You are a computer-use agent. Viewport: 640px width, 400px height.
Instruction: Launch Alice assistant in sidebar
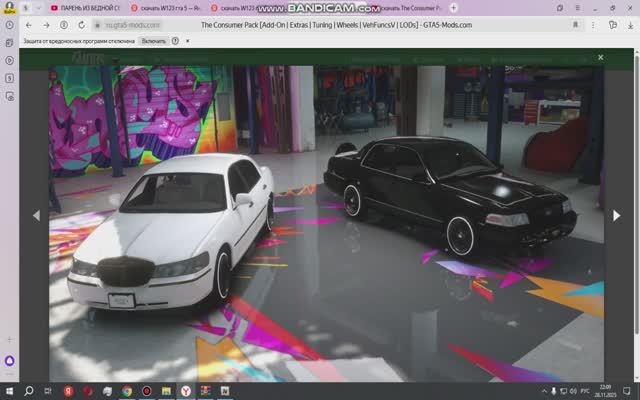pos(9,361)
